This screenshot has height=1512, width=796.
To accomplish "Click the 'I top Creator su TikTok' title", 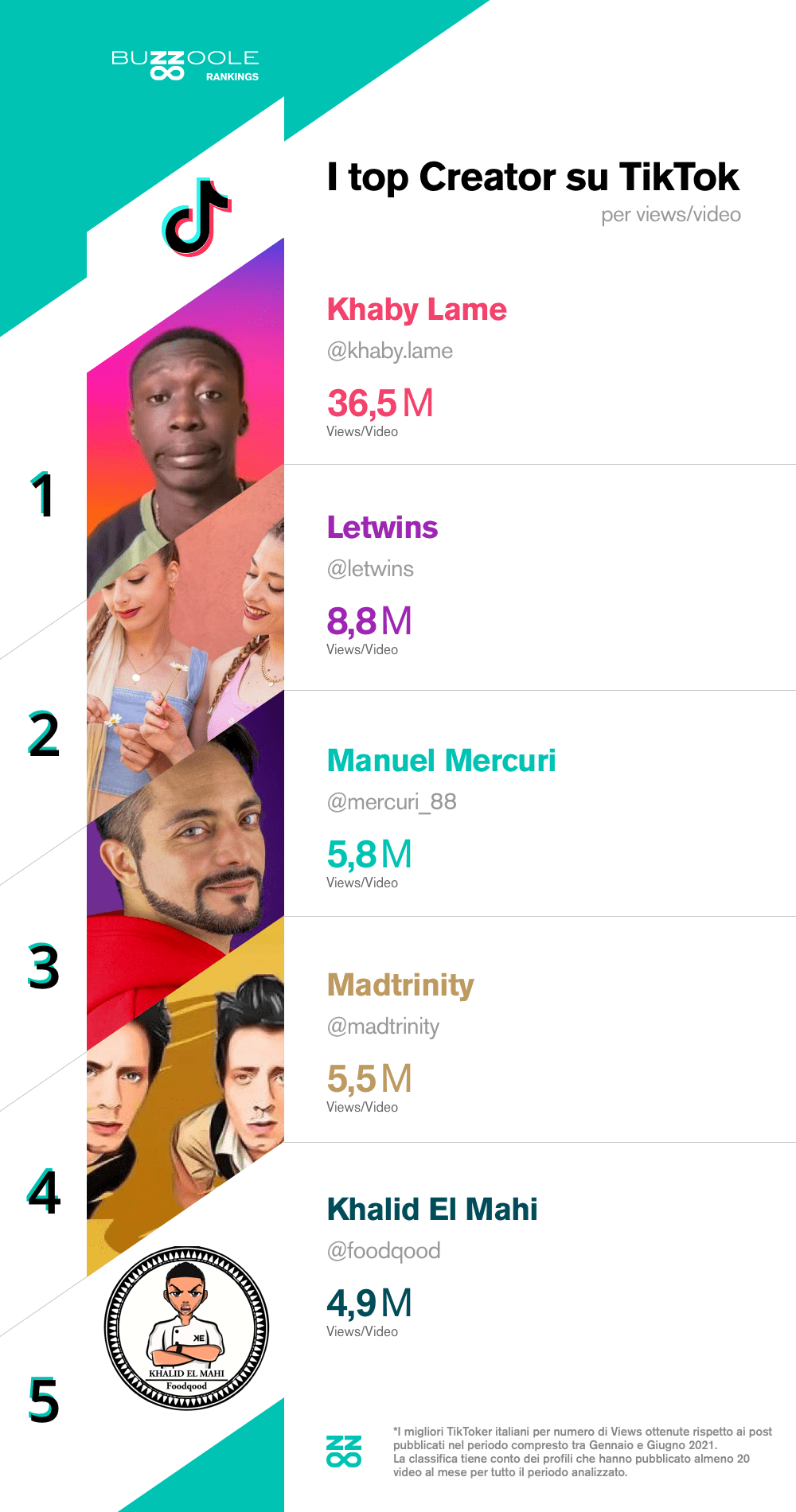I will tap(533, 177).
